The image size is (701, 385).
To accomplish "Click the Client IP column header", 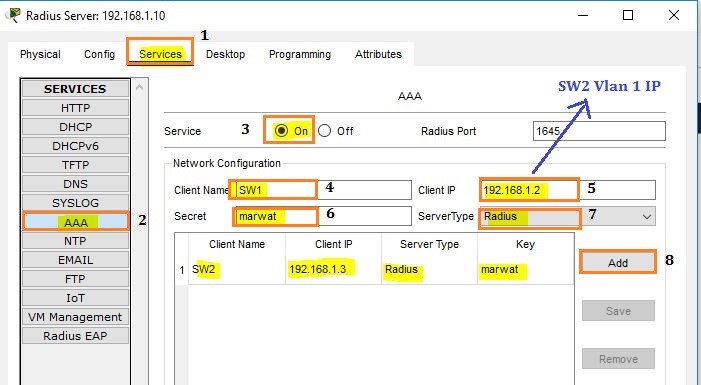I will tap(334, 244).
